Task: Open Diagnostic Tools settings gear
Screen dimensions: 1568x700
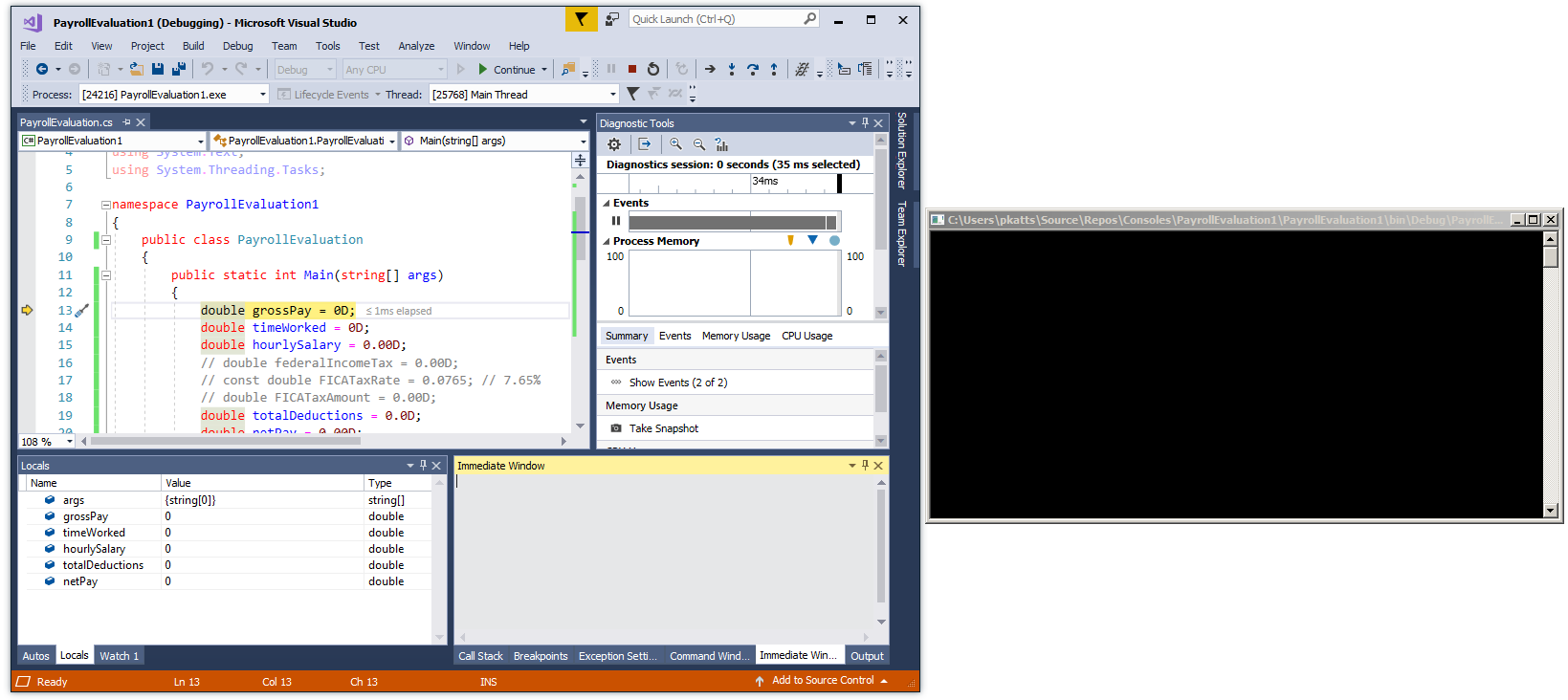Action: pyautogui.click(x=614, y=144)
